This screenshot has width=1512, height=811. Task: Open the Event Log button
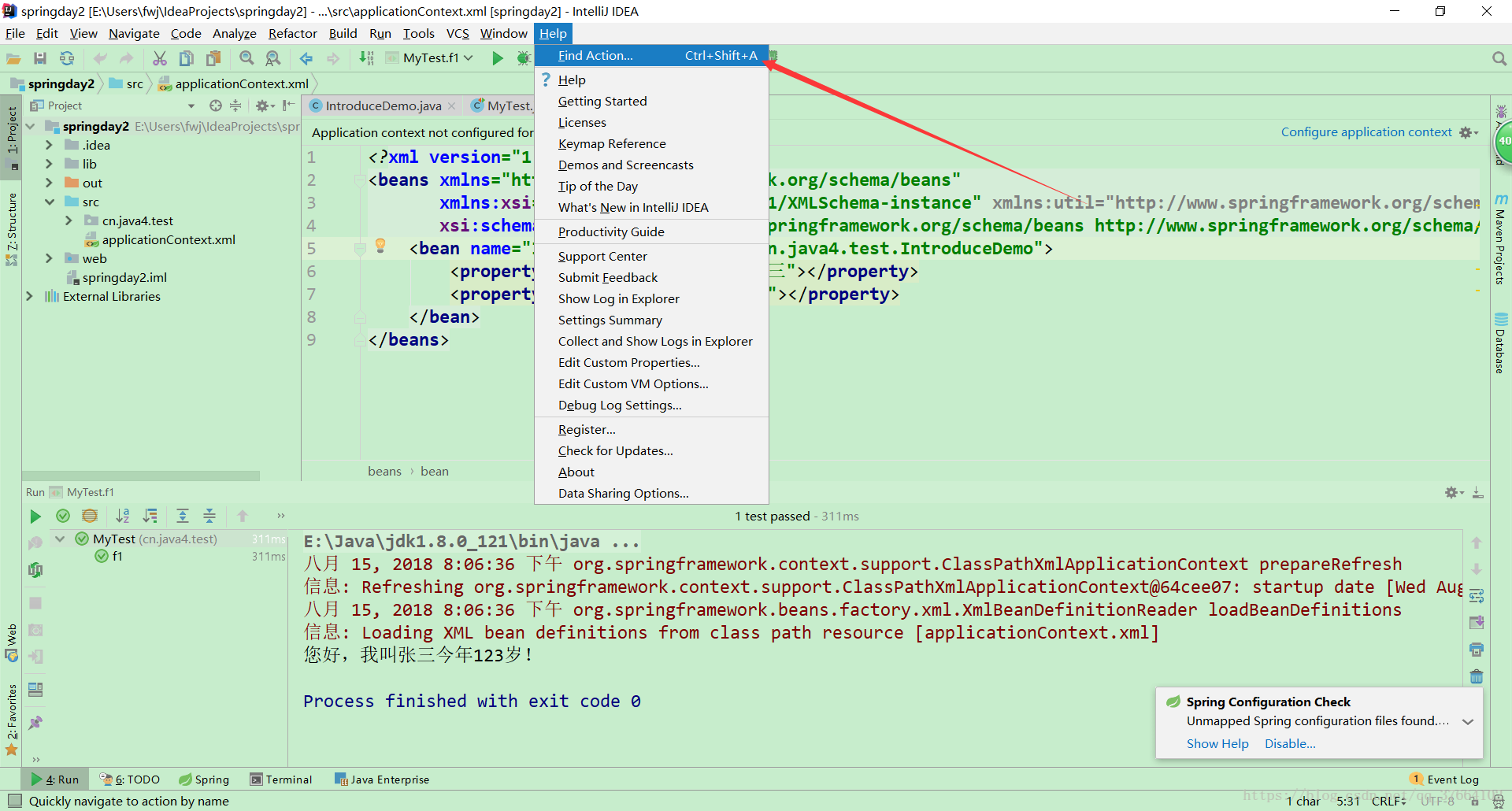(1445, 780)
